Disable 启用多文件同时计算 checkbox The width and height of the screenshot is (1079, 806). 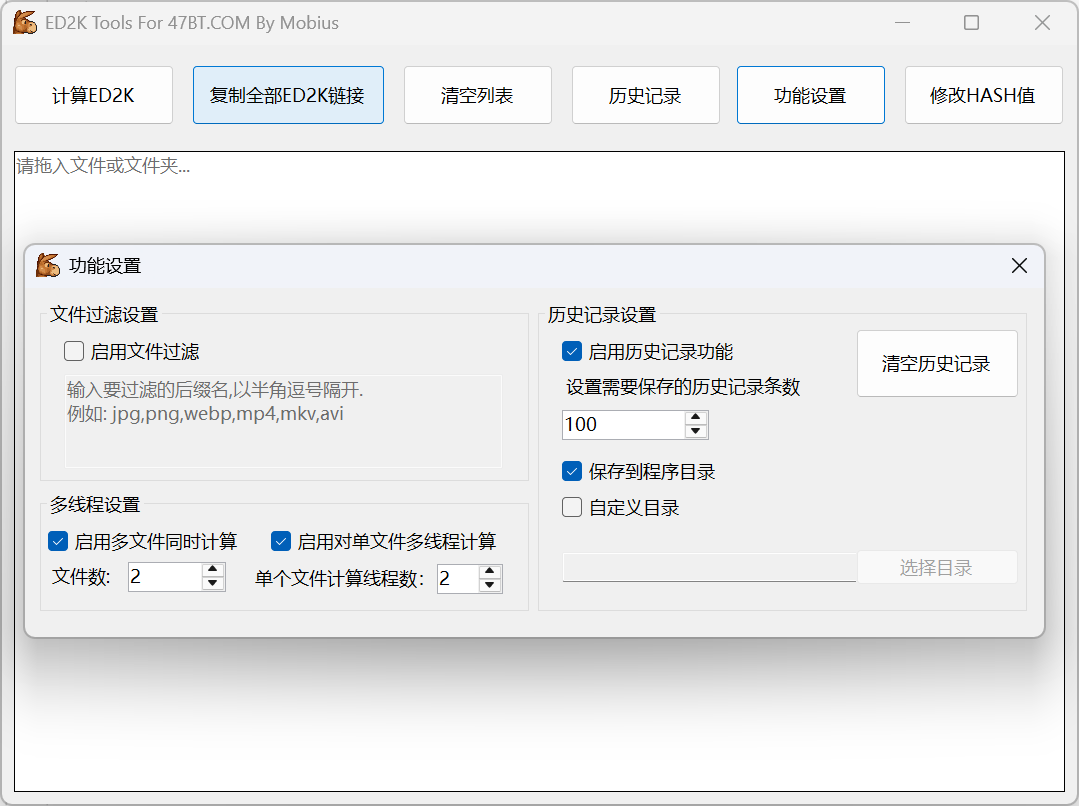pyautogui.click(x=58, y=541)
